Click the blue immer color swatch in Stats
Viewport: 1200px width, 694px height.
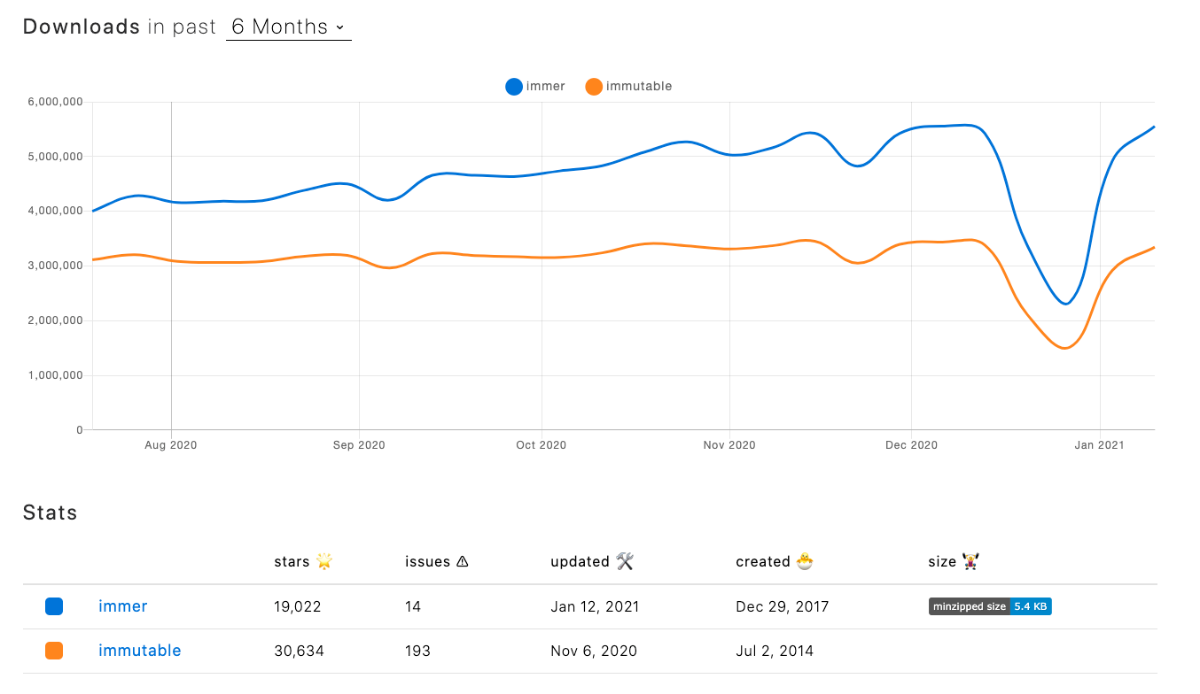pos(54,606)
